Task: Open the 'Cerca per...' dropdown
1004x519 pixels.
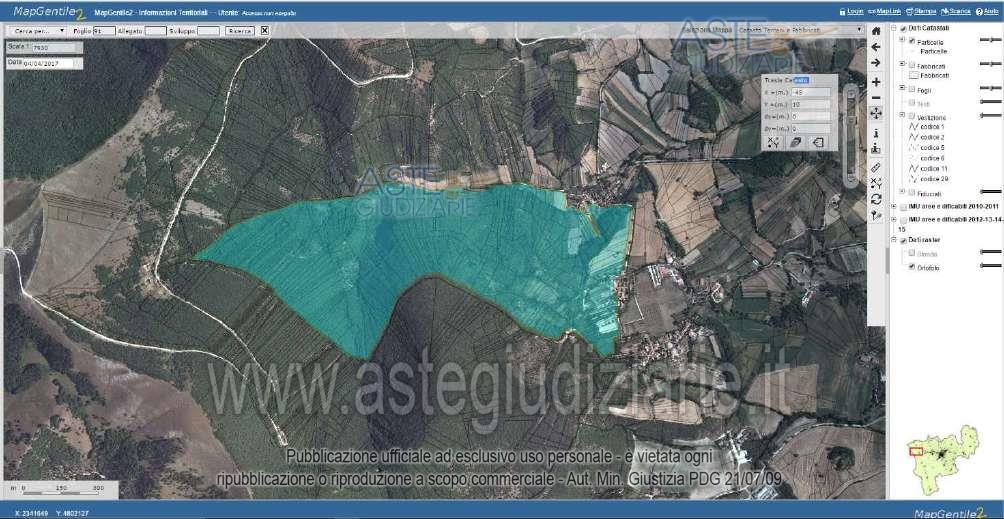Action: tap(35, 31)
